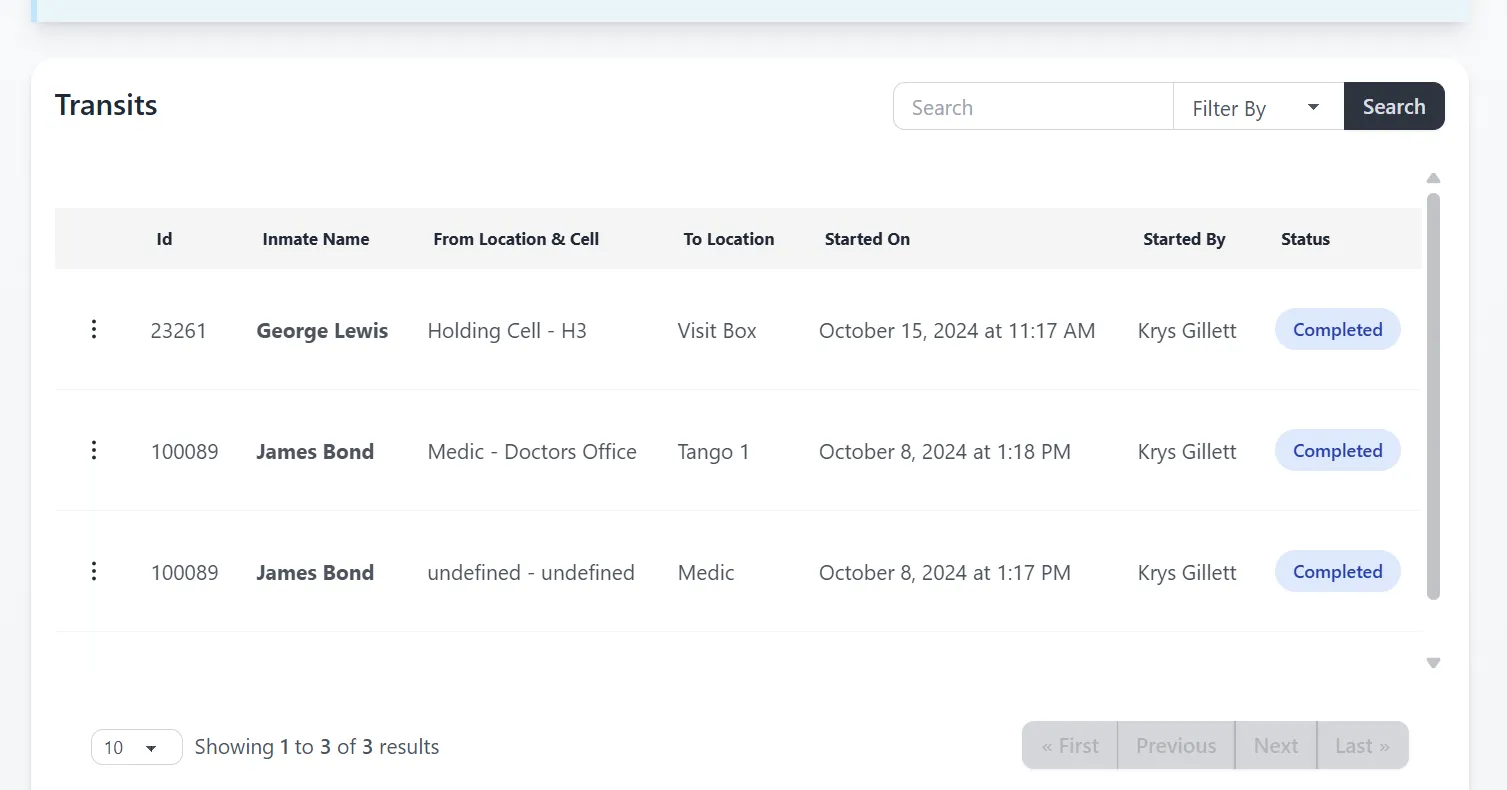Screen dimensions: 1507x790
Task: Sort by the Started On column header
Action: pos(867,239)
